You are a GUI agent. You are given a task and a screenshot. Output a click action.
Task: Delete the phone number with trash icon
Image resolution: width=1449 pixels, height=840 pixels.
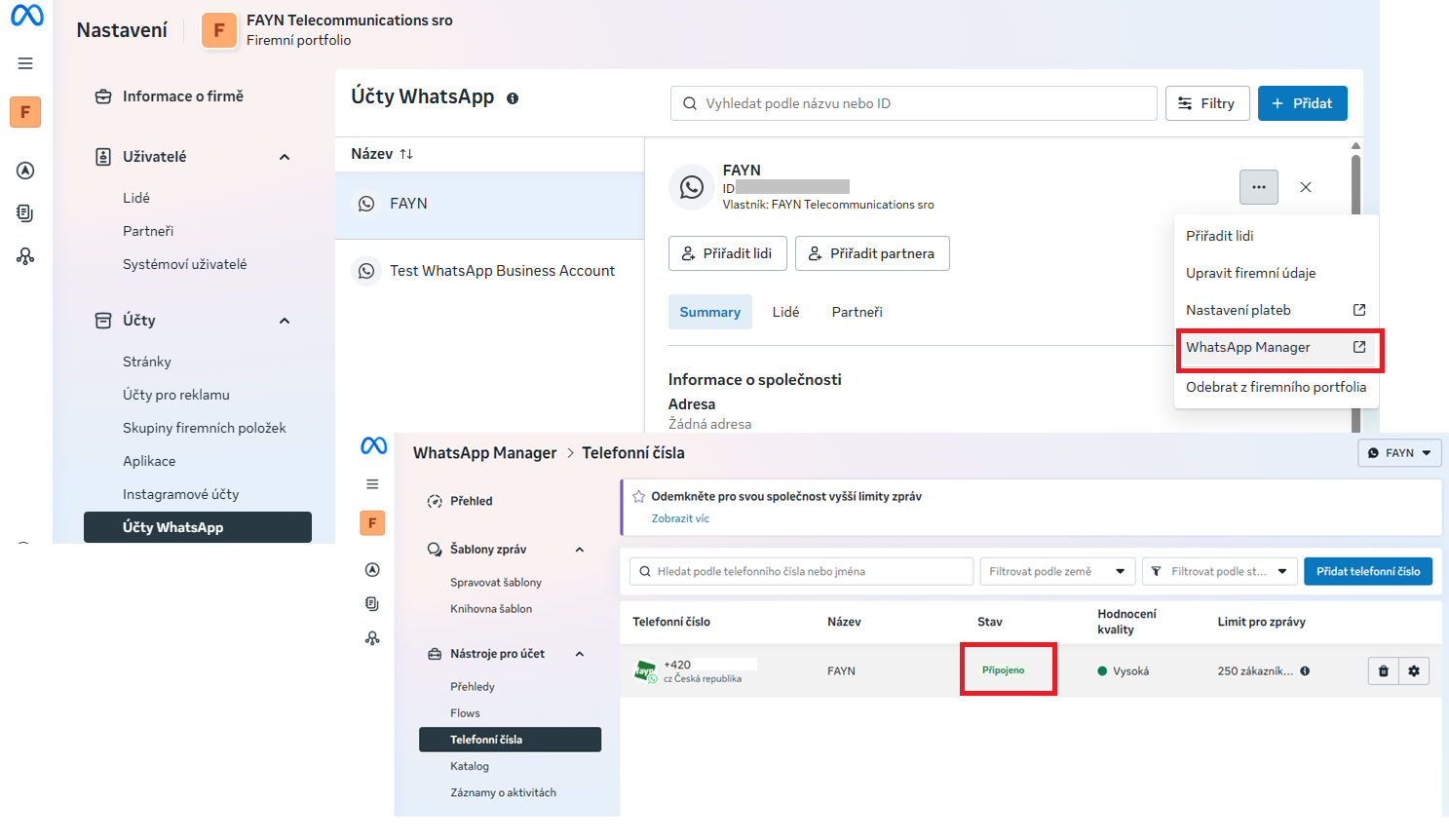tap(1383, 670)
